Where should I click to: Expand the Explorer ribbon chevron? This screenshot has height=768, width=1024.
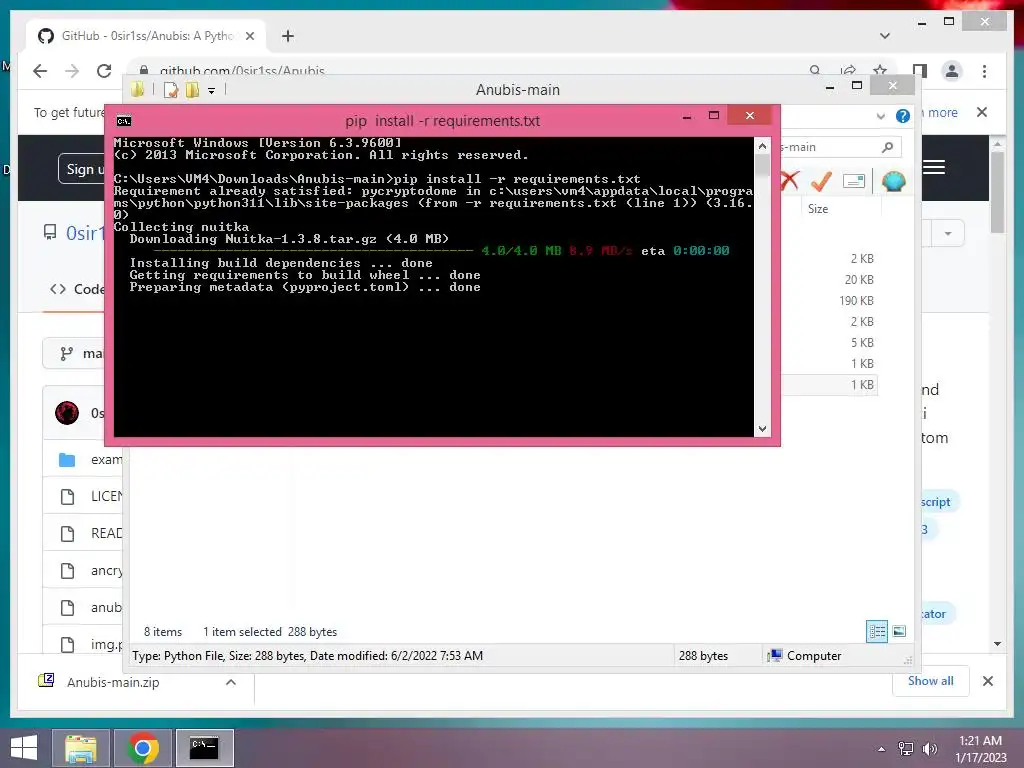[880, 116]
